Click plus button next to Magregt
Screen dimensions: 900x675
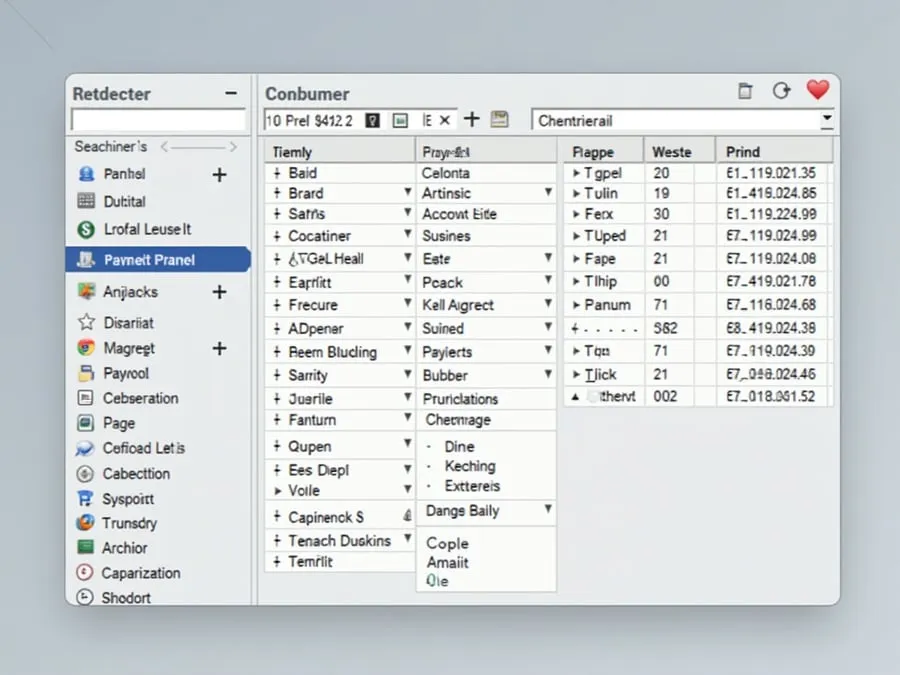click(219, 348)
